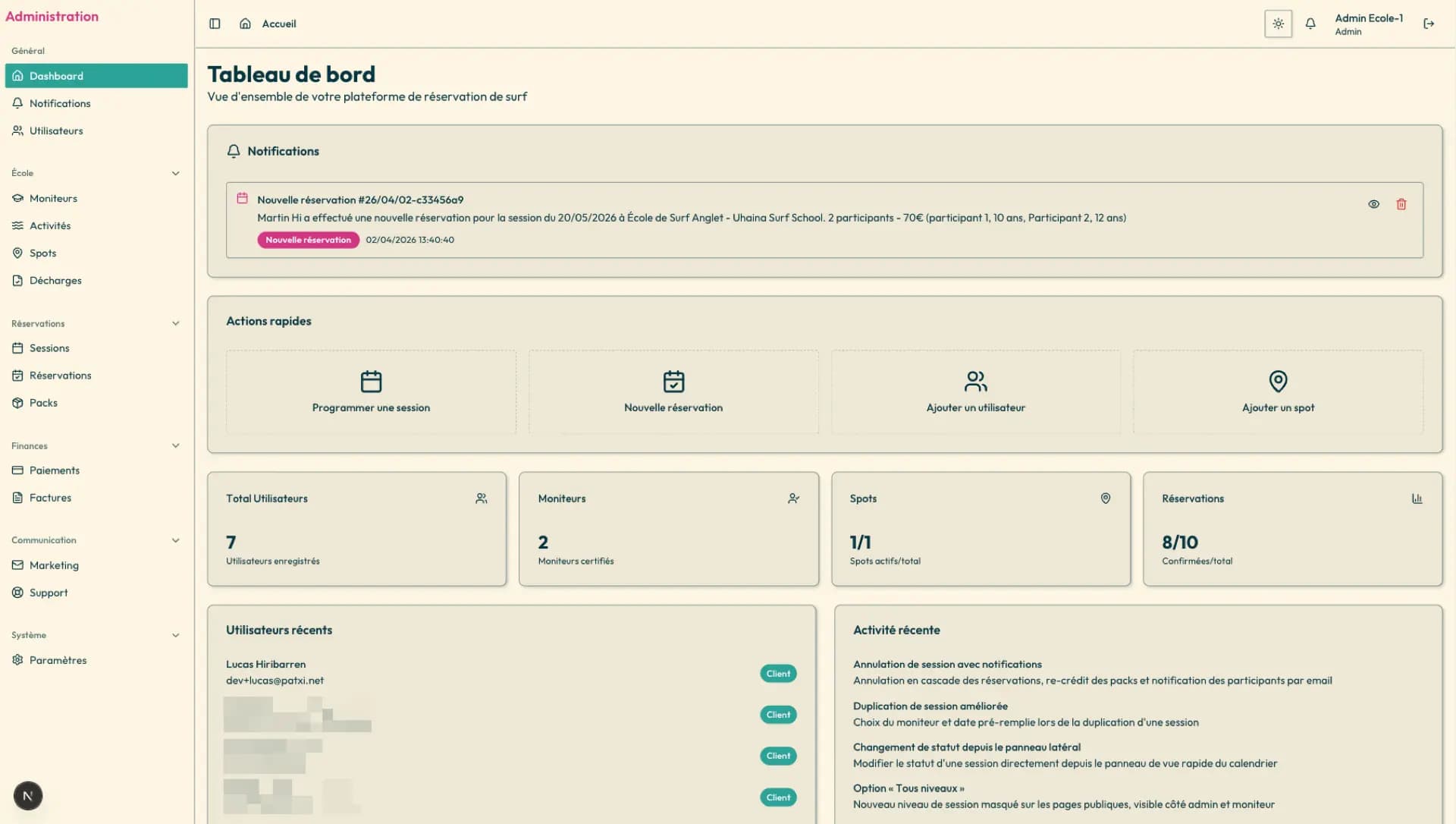Screen dimensions: 1456x824
Task: Click the Client badge next to Lucas Hiribarren
Action: (x=778, y=673)
